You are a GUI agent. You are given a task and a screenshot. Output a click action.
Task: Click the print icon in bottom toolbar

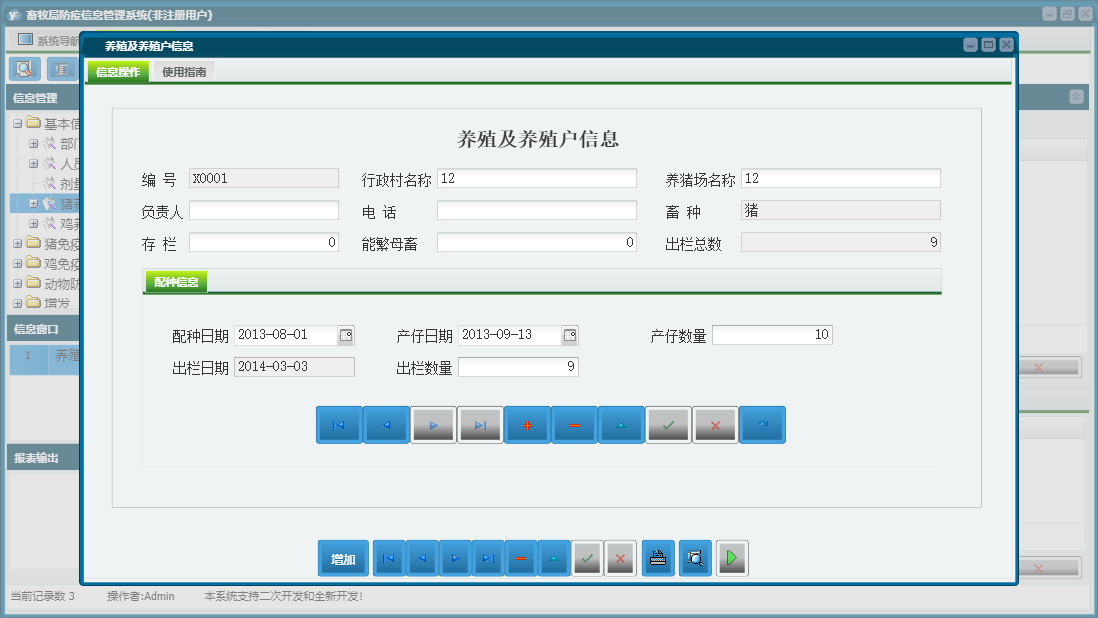(x=657, y=559)
